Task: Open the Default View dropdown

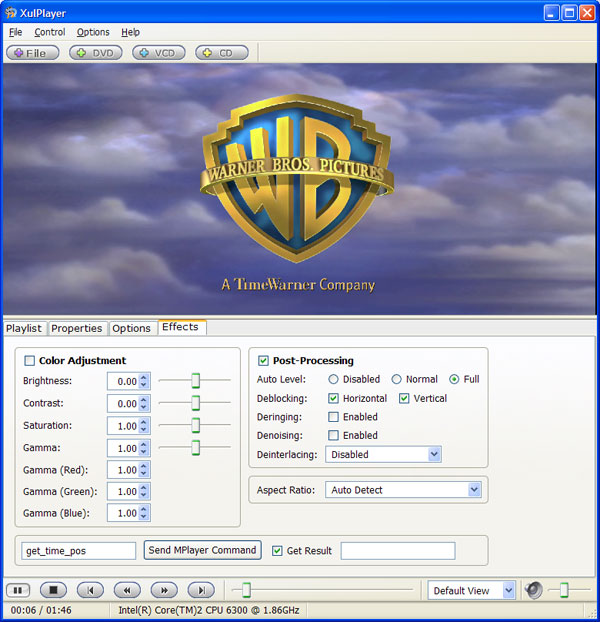Action: tap(471, 590)
